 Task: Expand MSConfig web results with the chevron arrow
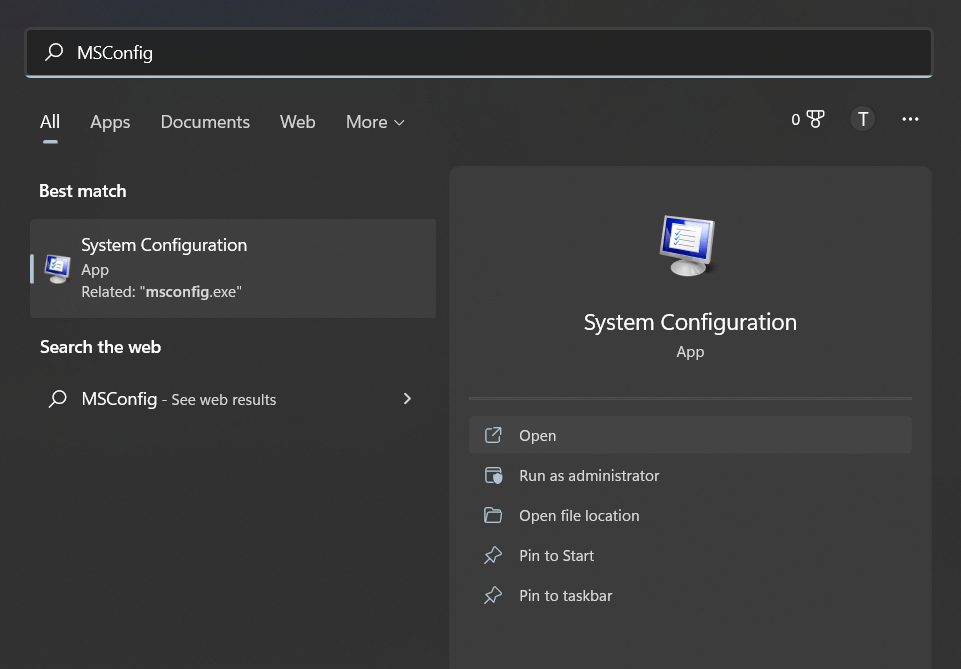point(407,399)
